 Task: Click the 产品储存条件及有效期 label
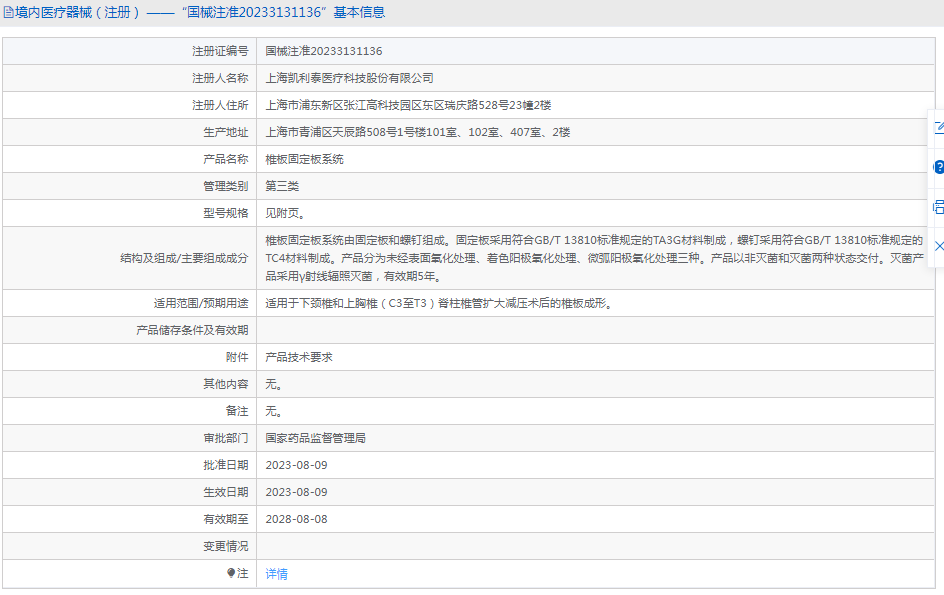coord(193,331)
